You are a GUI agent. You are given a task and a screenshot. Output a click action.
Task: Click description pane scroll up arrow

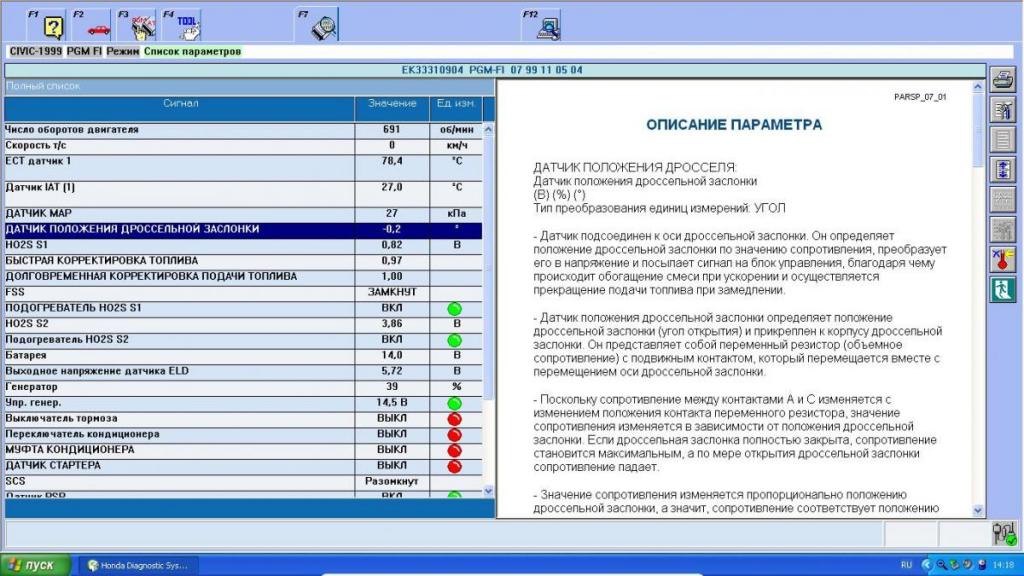tap(978, 86)
